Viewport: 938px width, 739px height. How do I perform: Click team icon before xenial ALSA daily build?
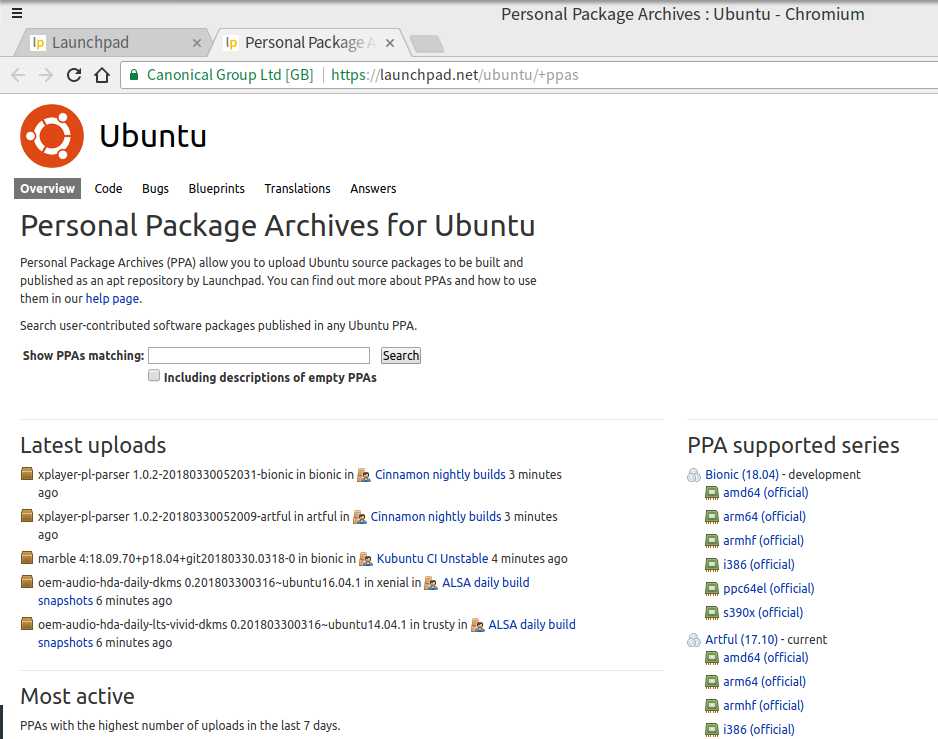pos(431,583)
